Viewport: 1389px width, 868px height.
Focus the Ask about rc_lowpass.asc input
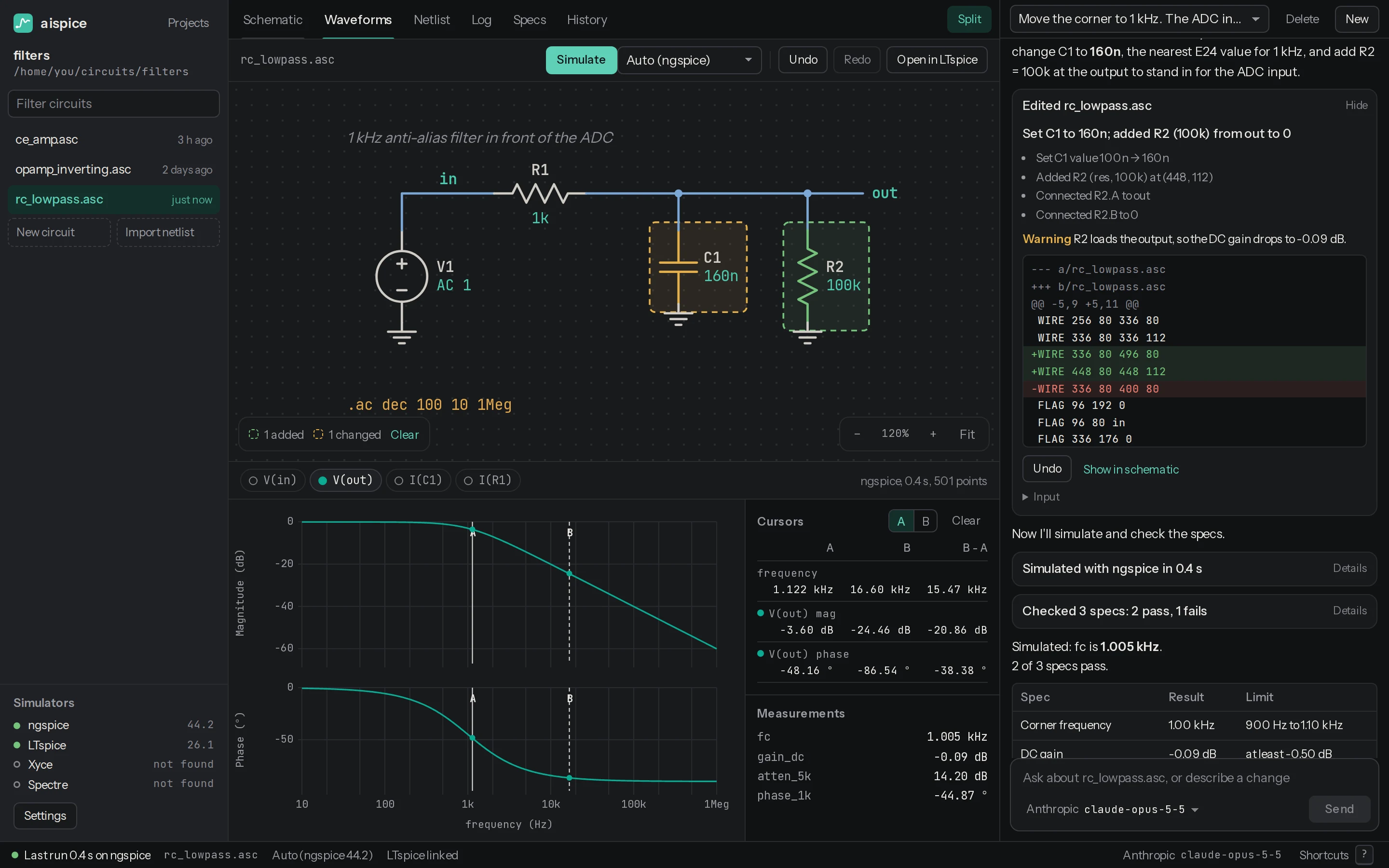[x=1194, y=778]
